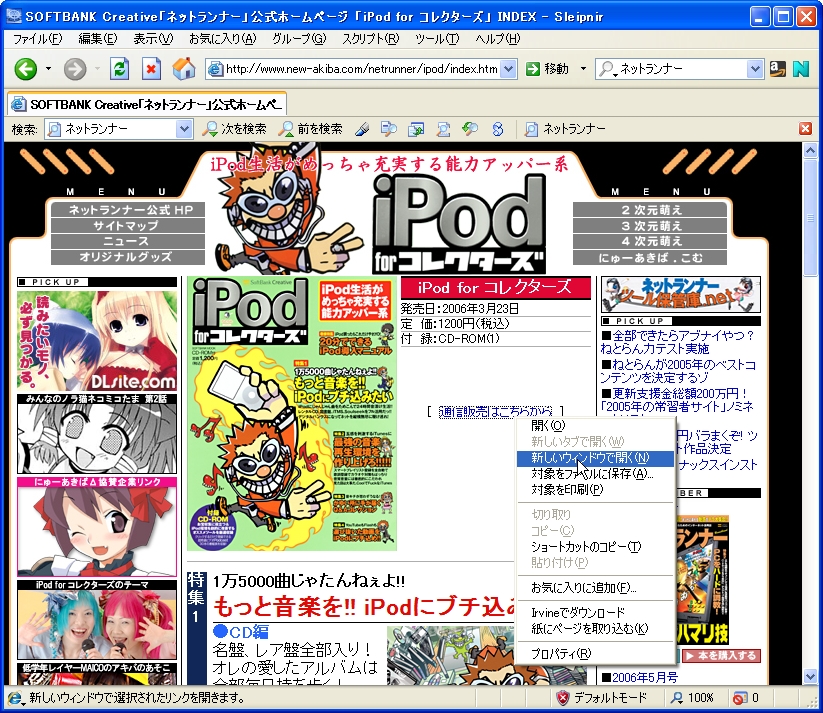Click the サイトマップ menu button

pos(128,226)
